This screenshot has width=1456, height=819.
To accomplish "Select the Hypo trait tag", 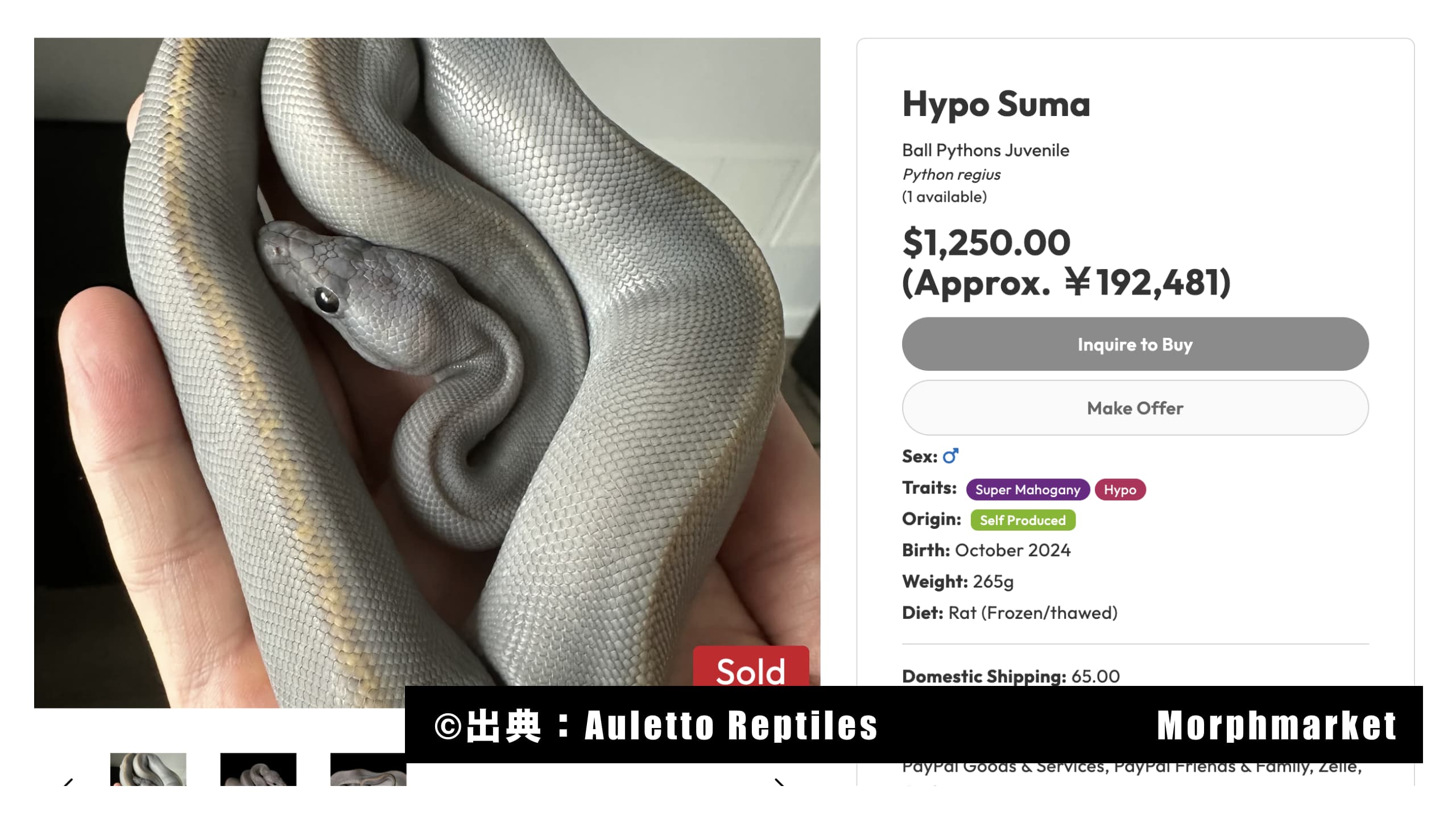I will click(1120, 490).
